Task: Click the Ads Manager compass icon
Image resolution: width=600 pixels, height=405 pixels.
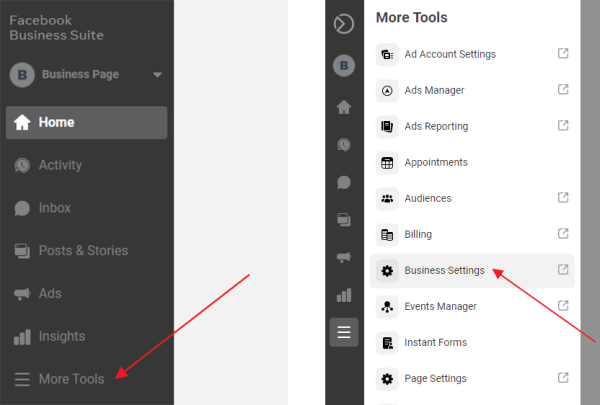Action: coord(387,91)
